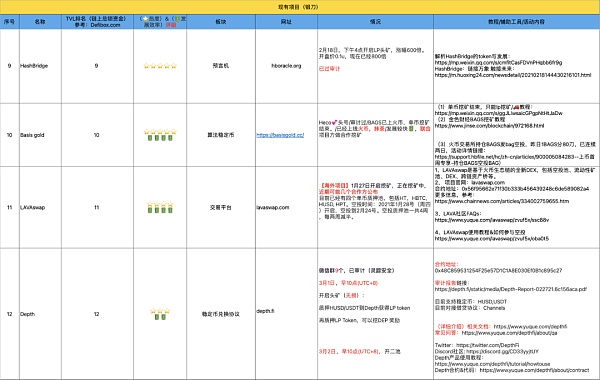Click the five-star rating for HashBridge
The image size is (600, 380).
160,66
